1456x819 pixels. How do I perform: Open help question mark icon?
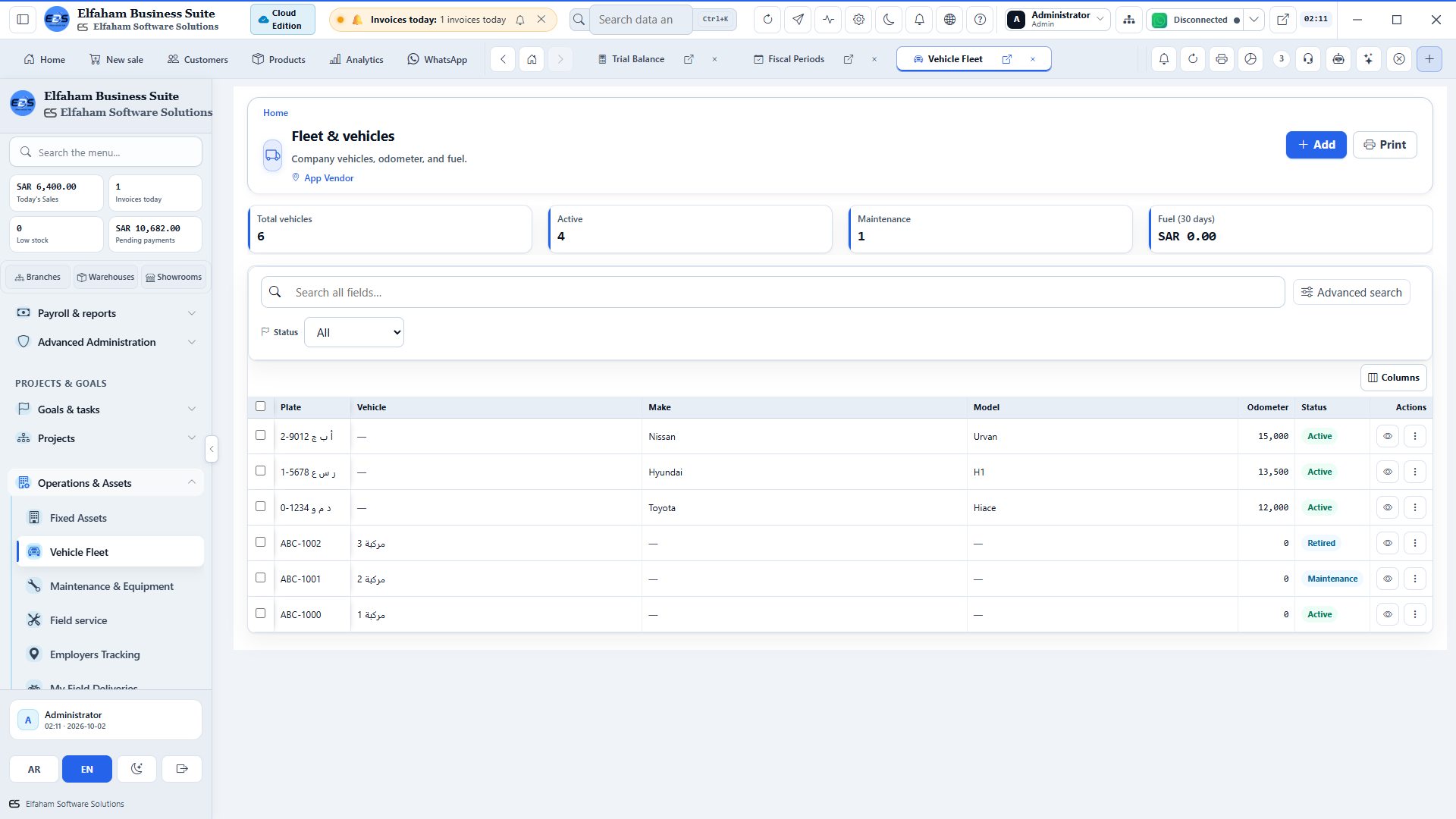980,20
